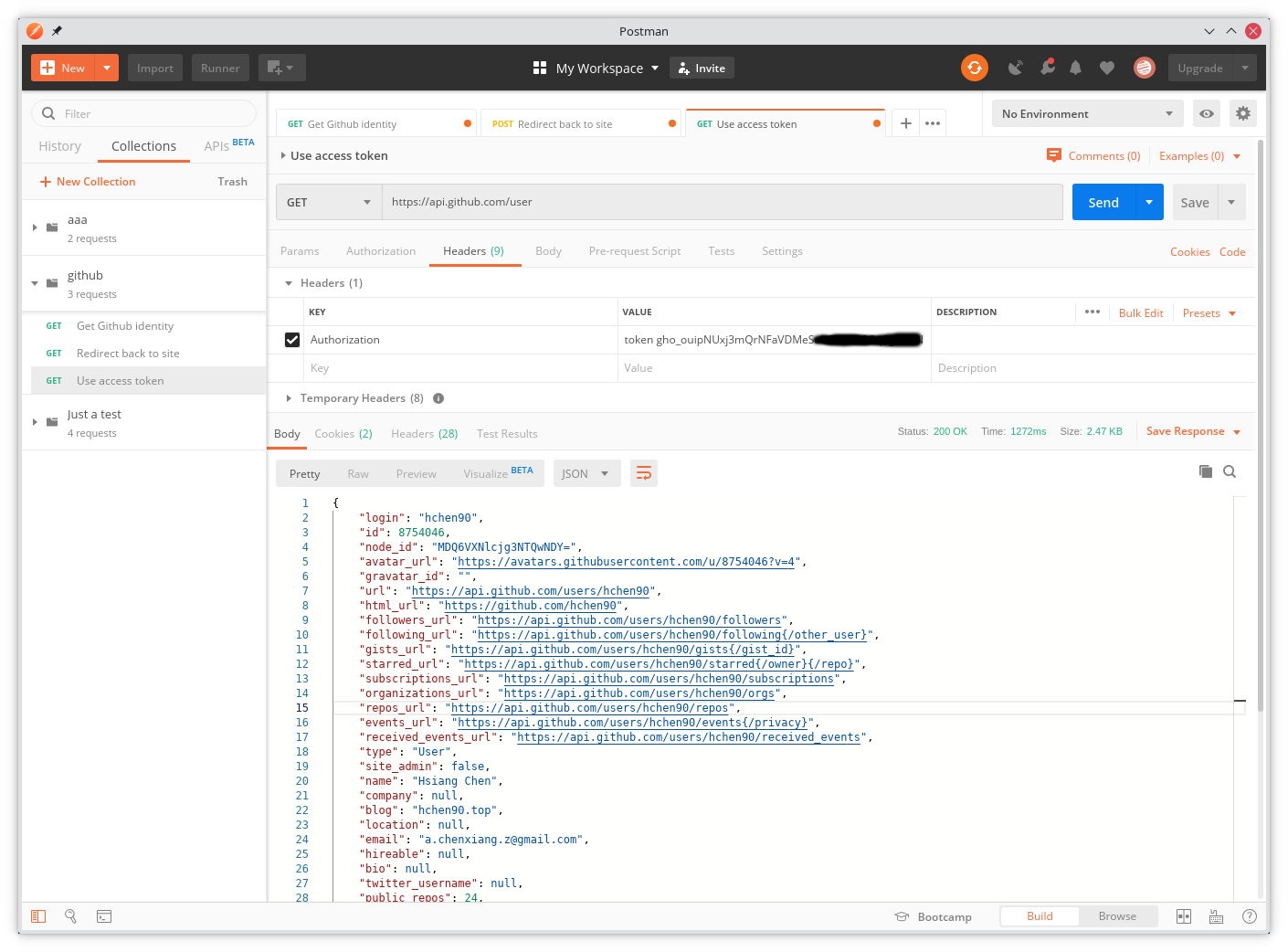The height and width of the screenshot is (952, 1288).
Task: Click the sync status icon
Action: (x=975, y=68)
